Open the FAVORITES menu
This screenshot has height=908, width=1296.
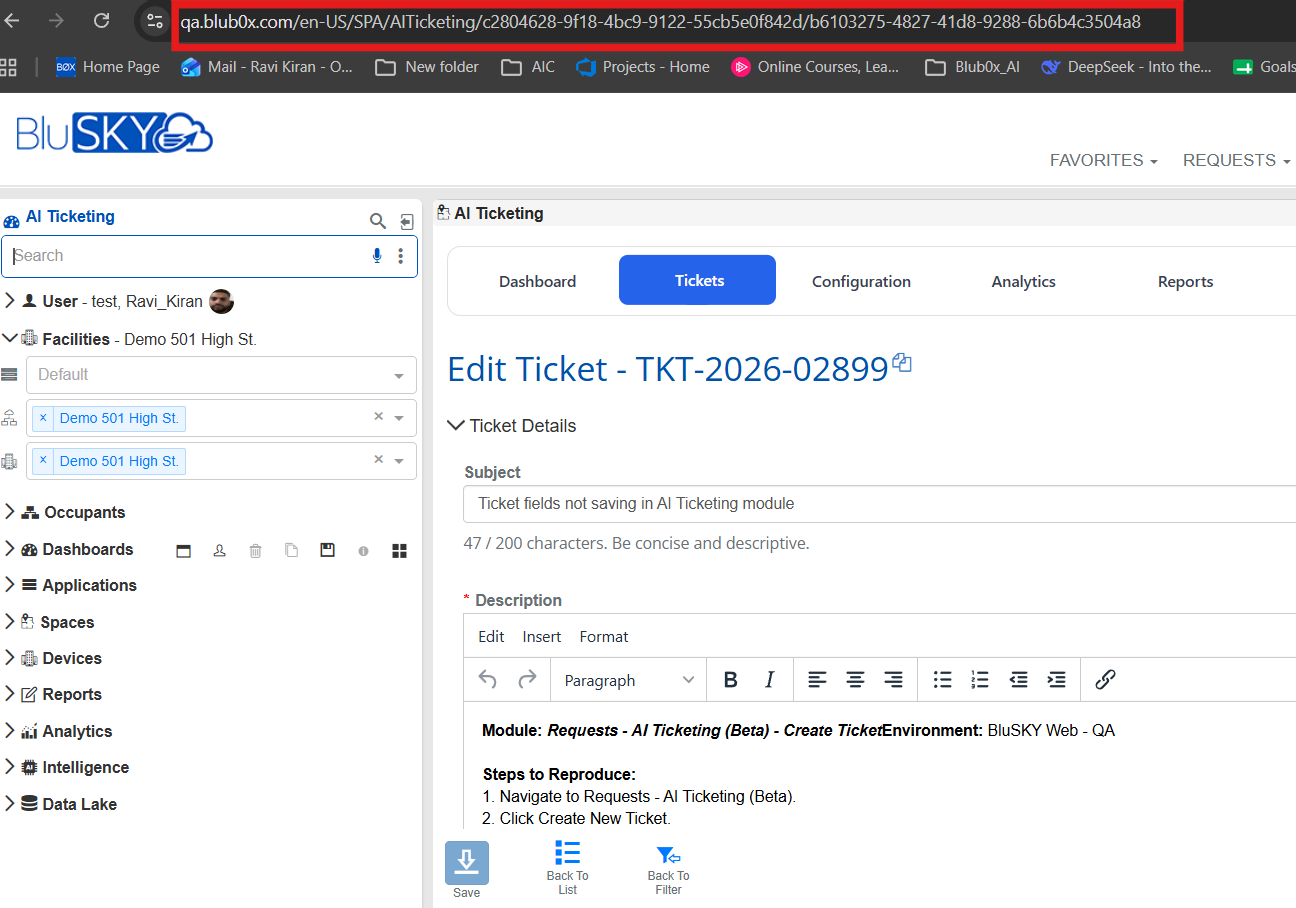[x=1104, y=160]
